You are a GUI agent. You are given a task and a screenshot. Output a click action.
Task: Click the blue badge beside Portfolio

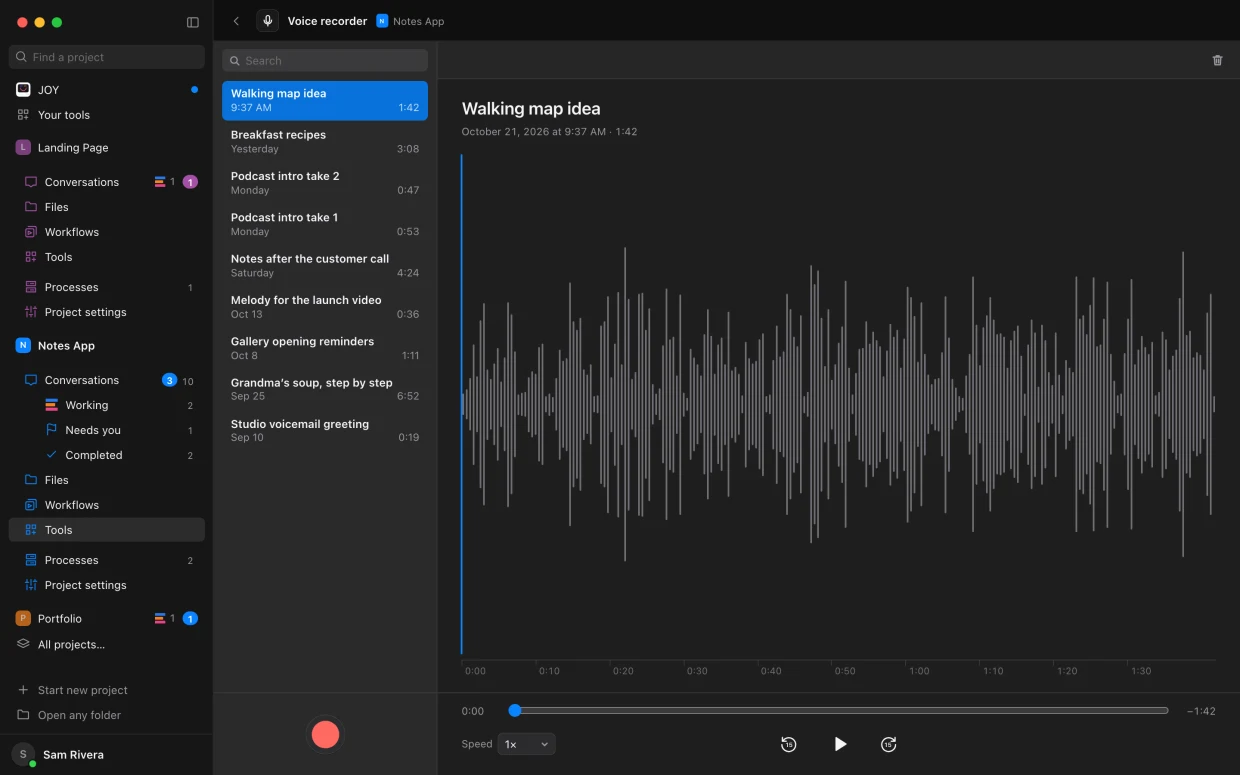190,619
